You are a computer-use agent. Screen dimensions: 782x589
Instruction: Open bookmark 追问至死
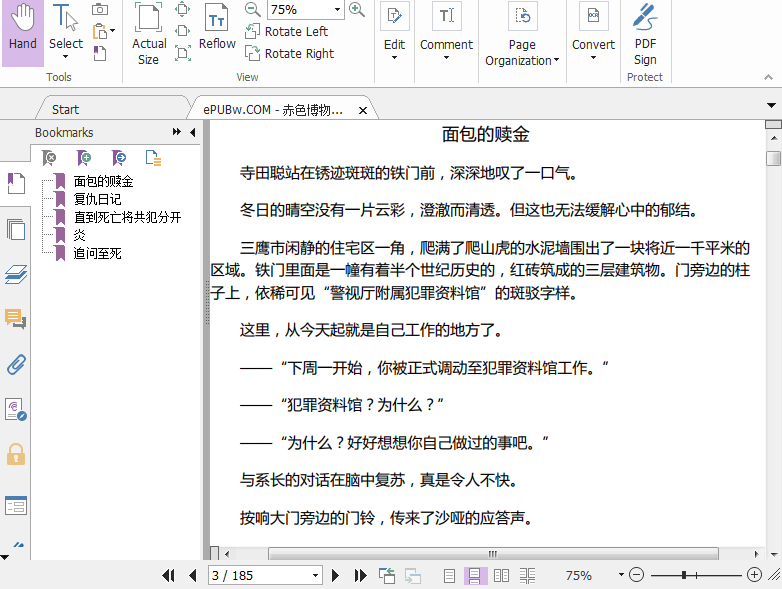pos(97,253)
